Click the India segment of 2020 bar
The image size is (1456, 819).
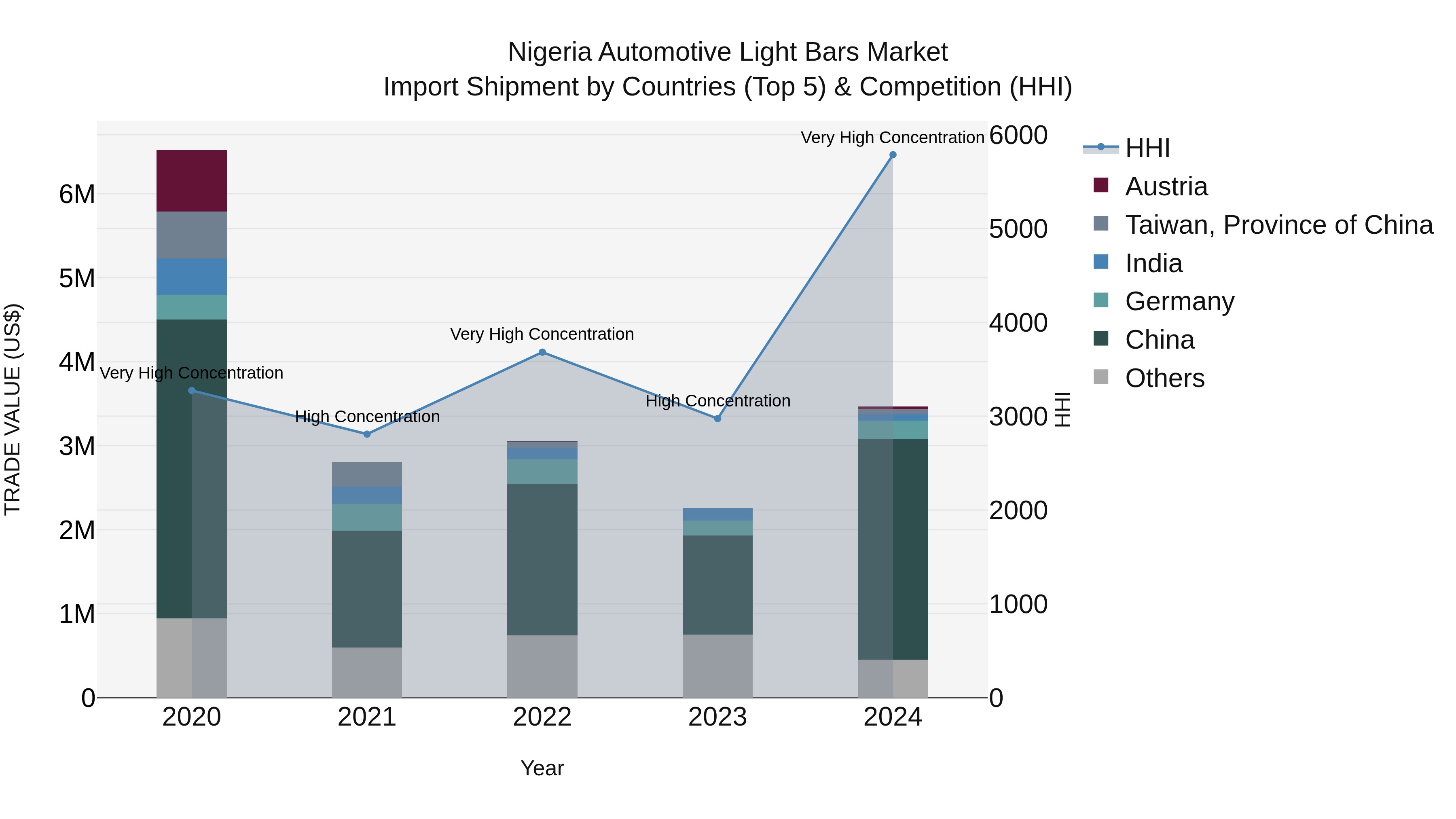(192, 277)
